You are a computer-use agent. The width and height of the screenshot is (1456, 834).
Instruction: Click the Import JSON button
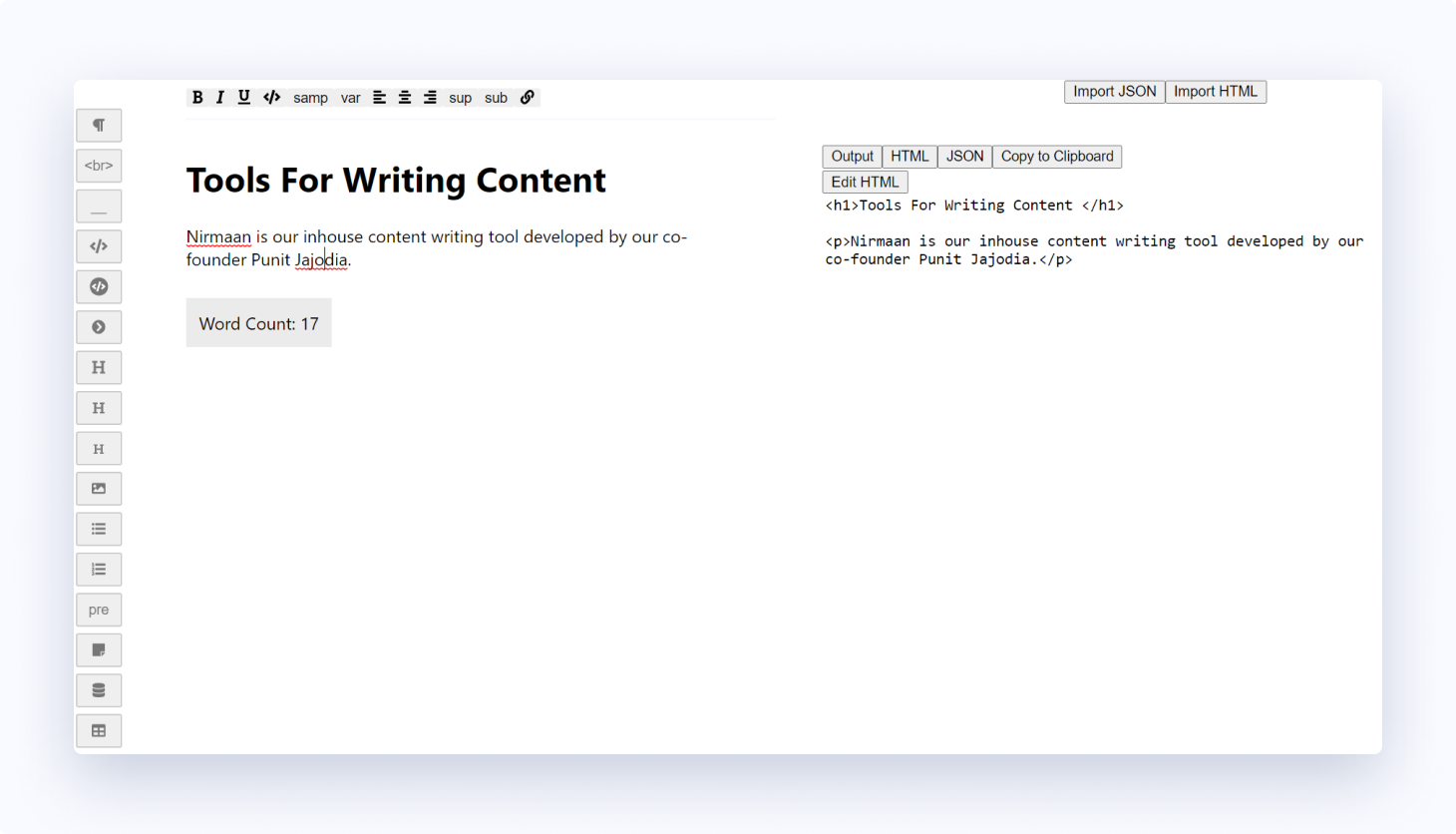point(1113,91)
